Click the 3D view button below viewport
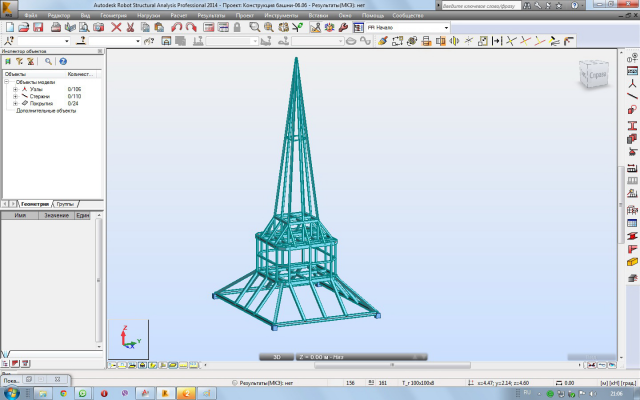The image size is (640, 400). point(276,357)
